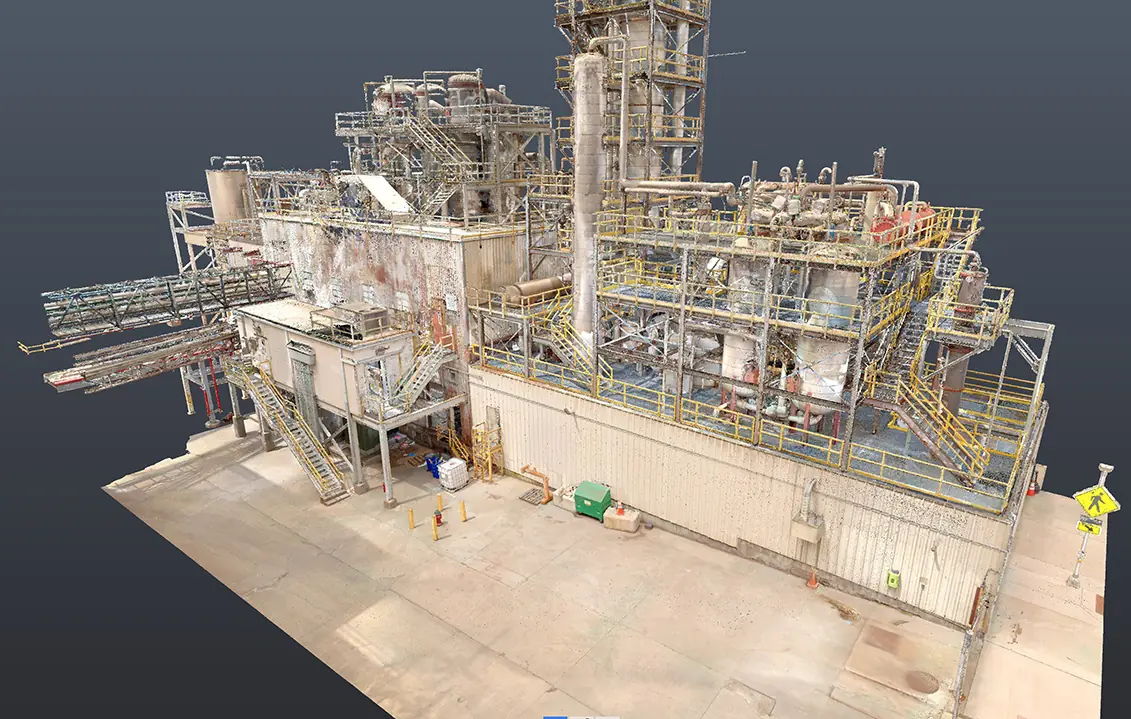Click the round manhole cover on the pavement
Screen dimensions: 1131x719
[x=921, y=681]
